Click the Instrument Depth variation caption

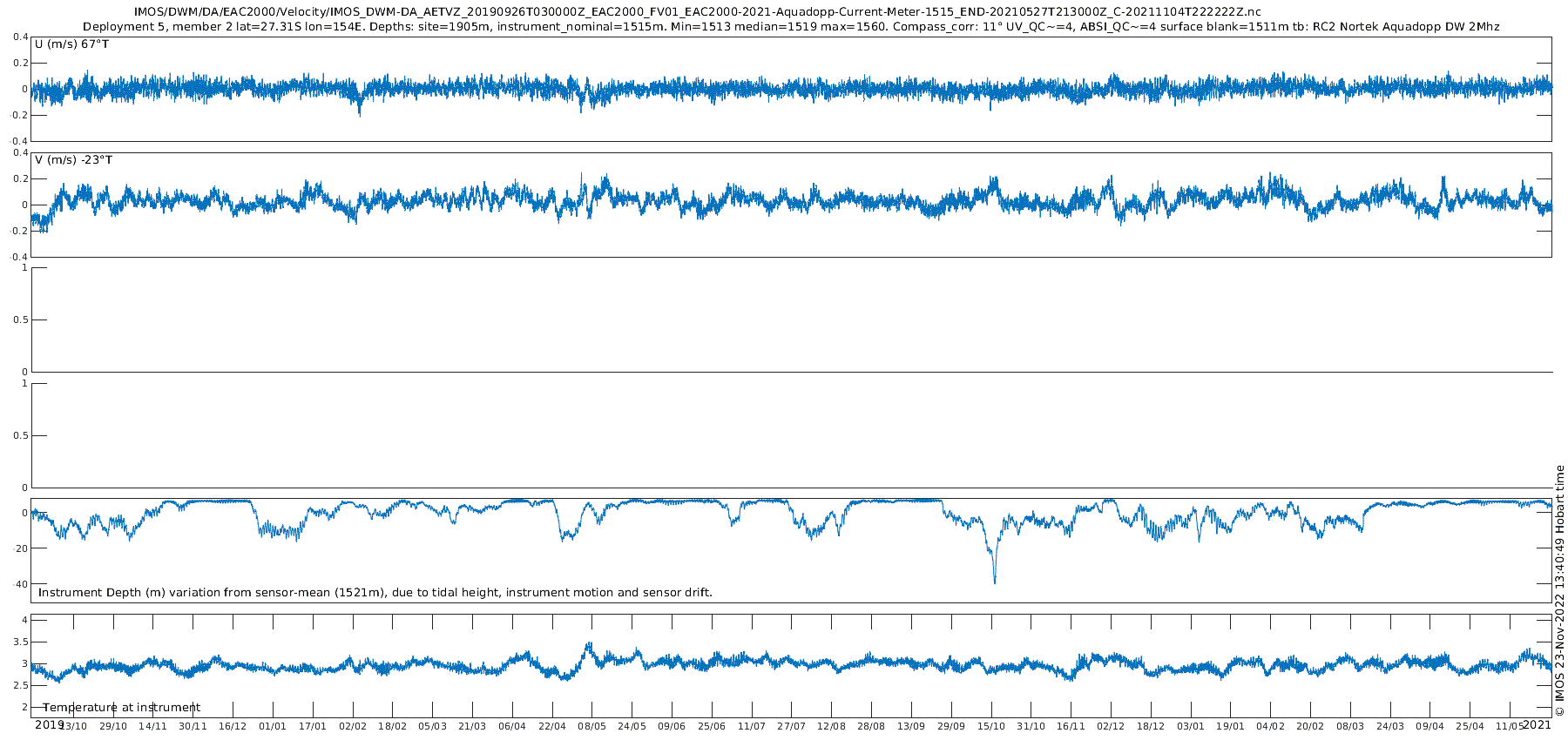coord(375,593)
